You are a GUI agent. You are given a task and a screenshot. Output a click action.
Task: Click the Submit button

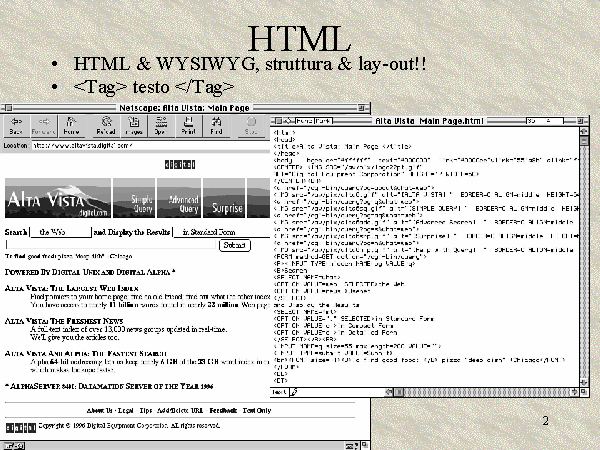click(235, 245)
